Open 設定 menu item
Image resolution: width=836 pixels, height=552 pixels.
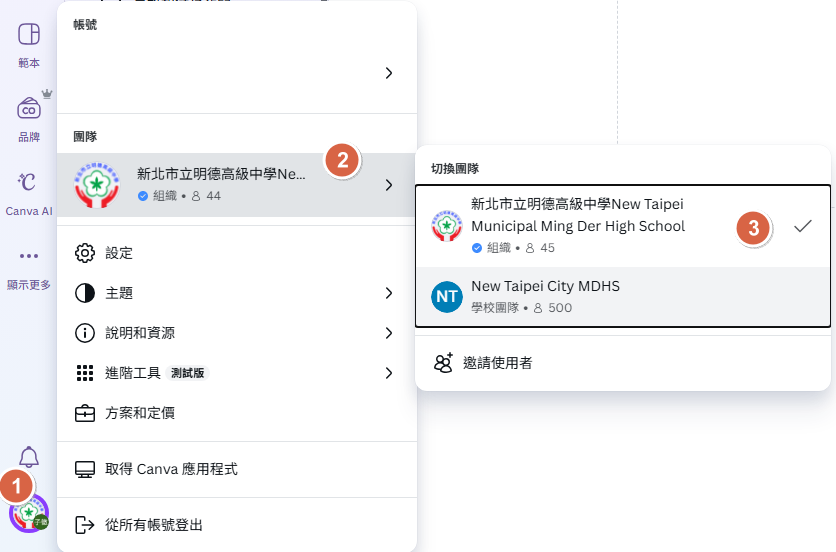[237, 253]
